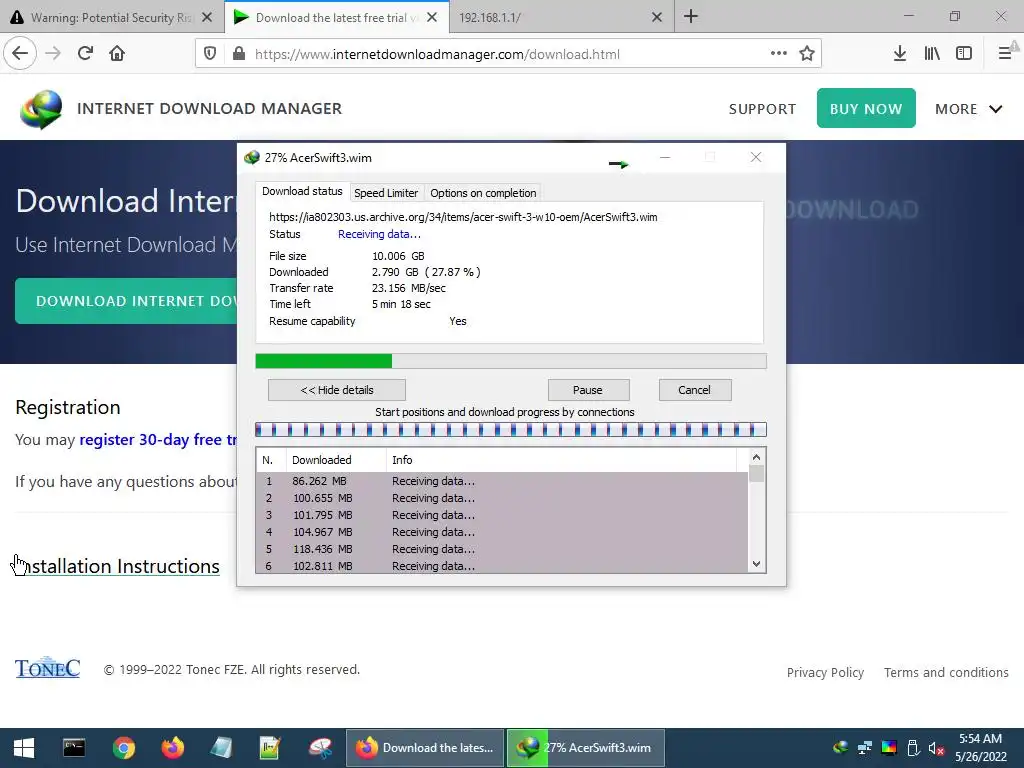Click the BUY NOW button
Image resolution: width=1024 pixels, height=768 pixels.
(866, 108)
